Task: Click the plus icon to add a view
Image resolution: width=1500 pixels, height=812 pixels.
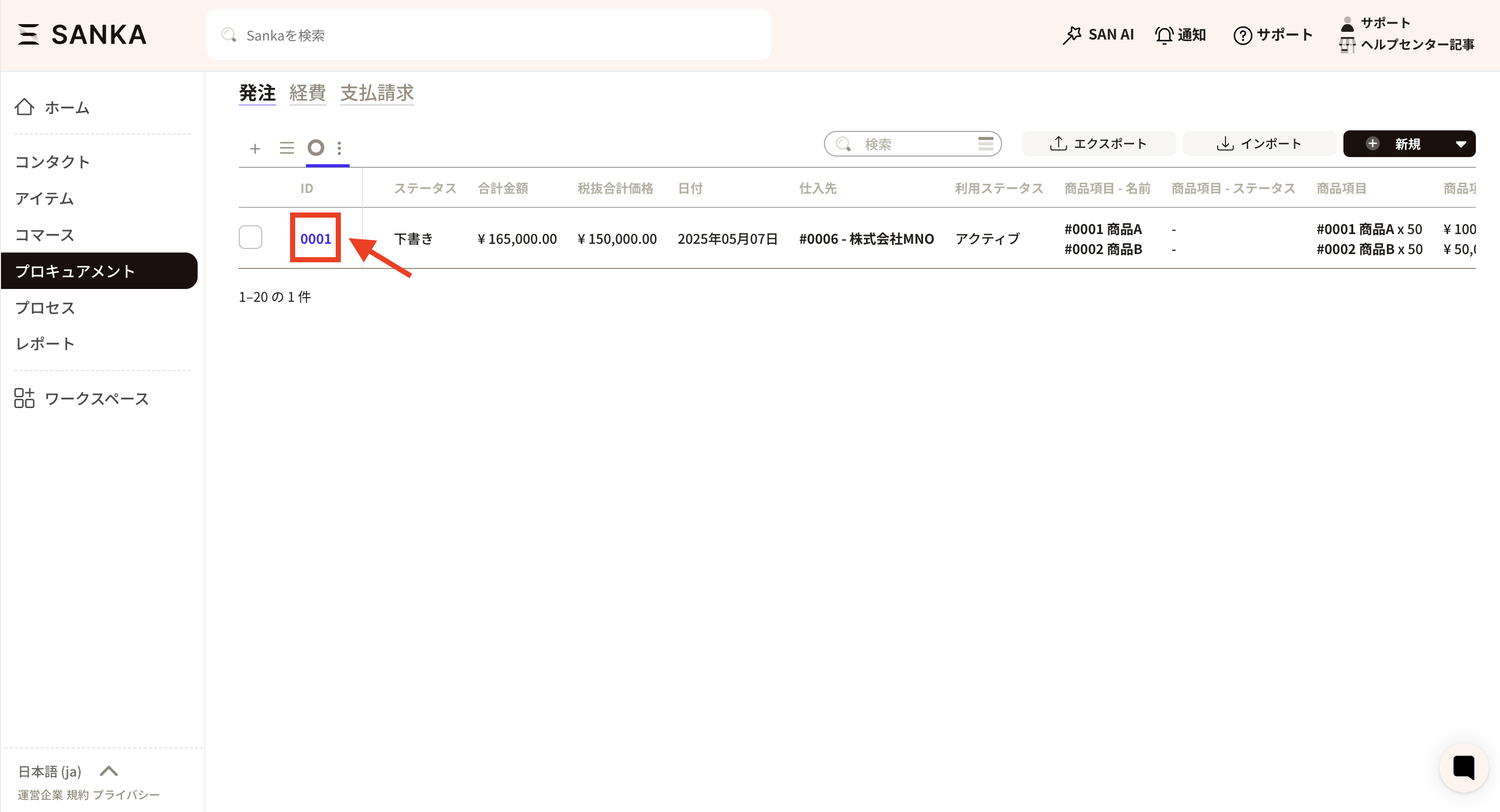Action: 255,148
